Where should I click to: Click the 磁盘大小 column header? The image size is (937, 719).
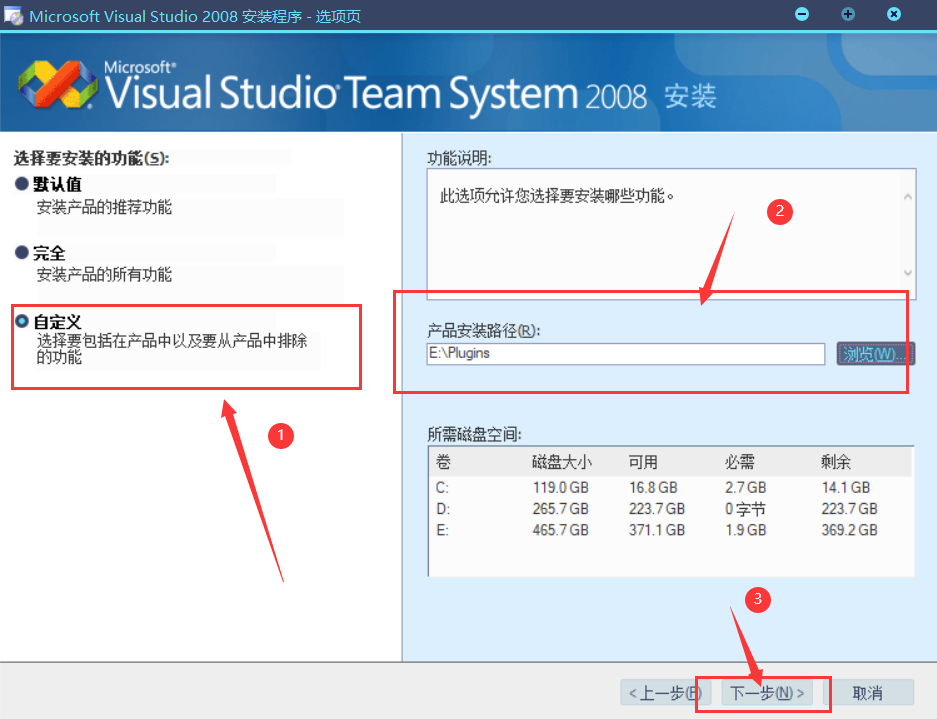pos(562,462)
